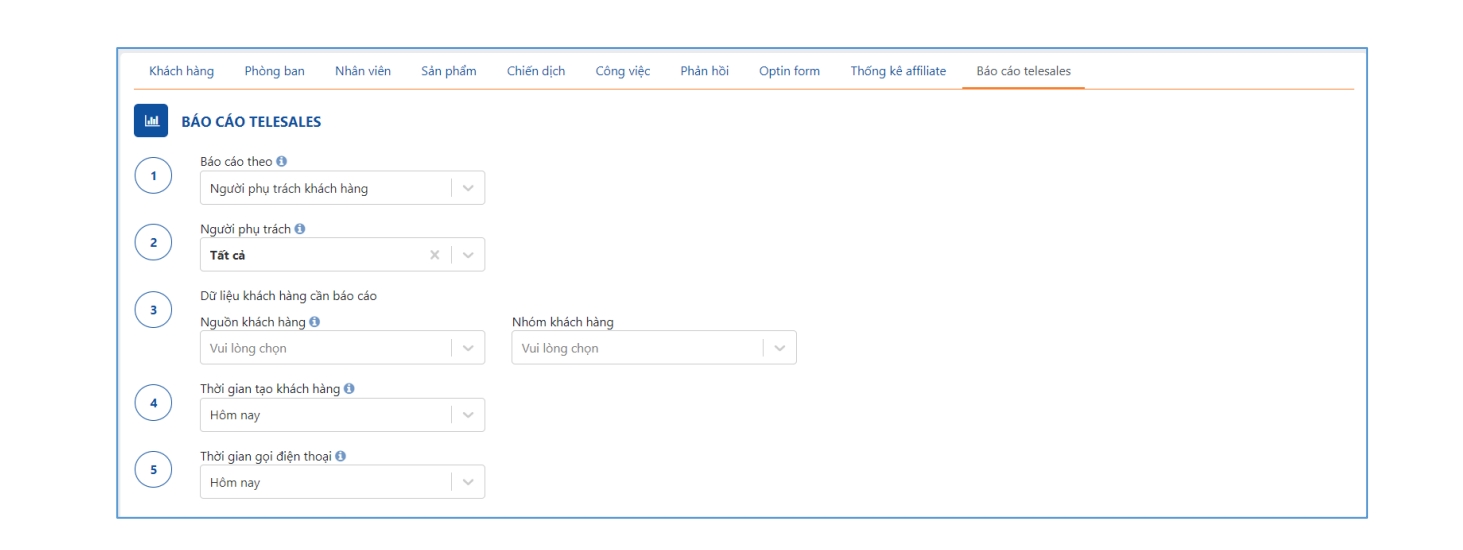Image resolution: width=1463 pixels, height=550 pixels.
Task: Expand Thời gian tạo khách hàng dropdown
Action: click(468, 415)
